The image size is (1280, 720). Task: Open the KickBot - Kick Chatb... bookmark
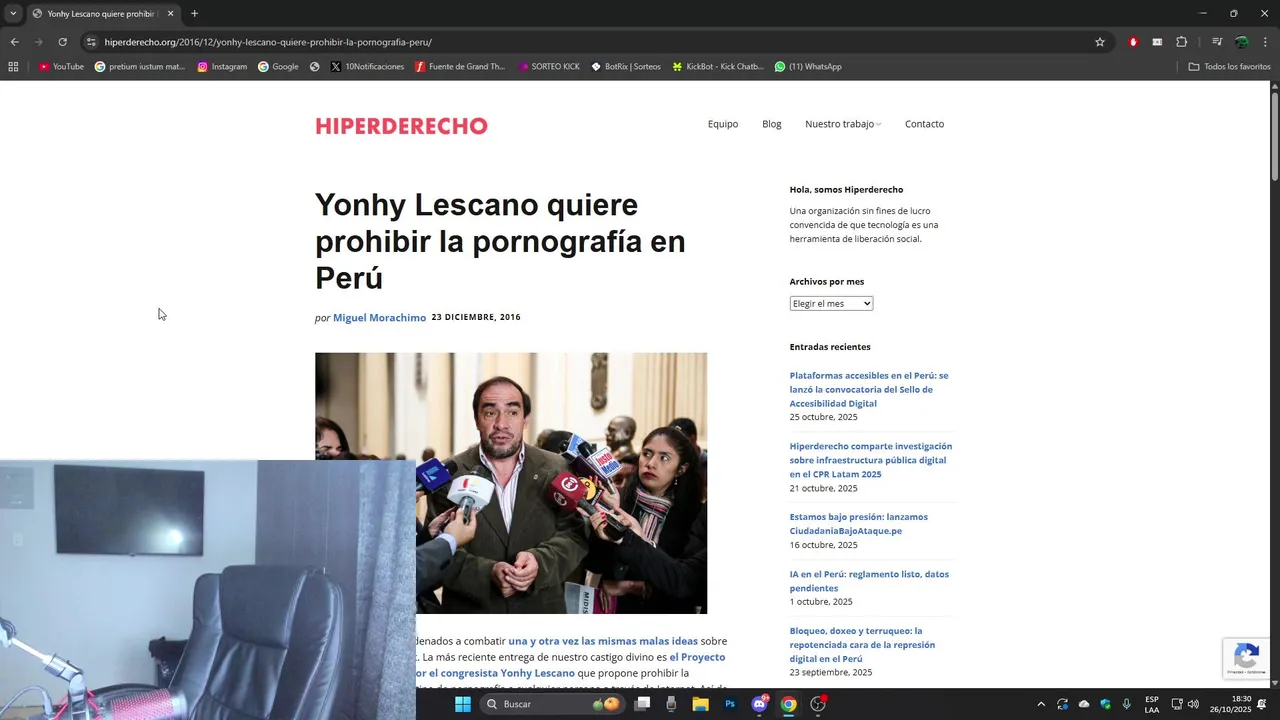[717, 67]
